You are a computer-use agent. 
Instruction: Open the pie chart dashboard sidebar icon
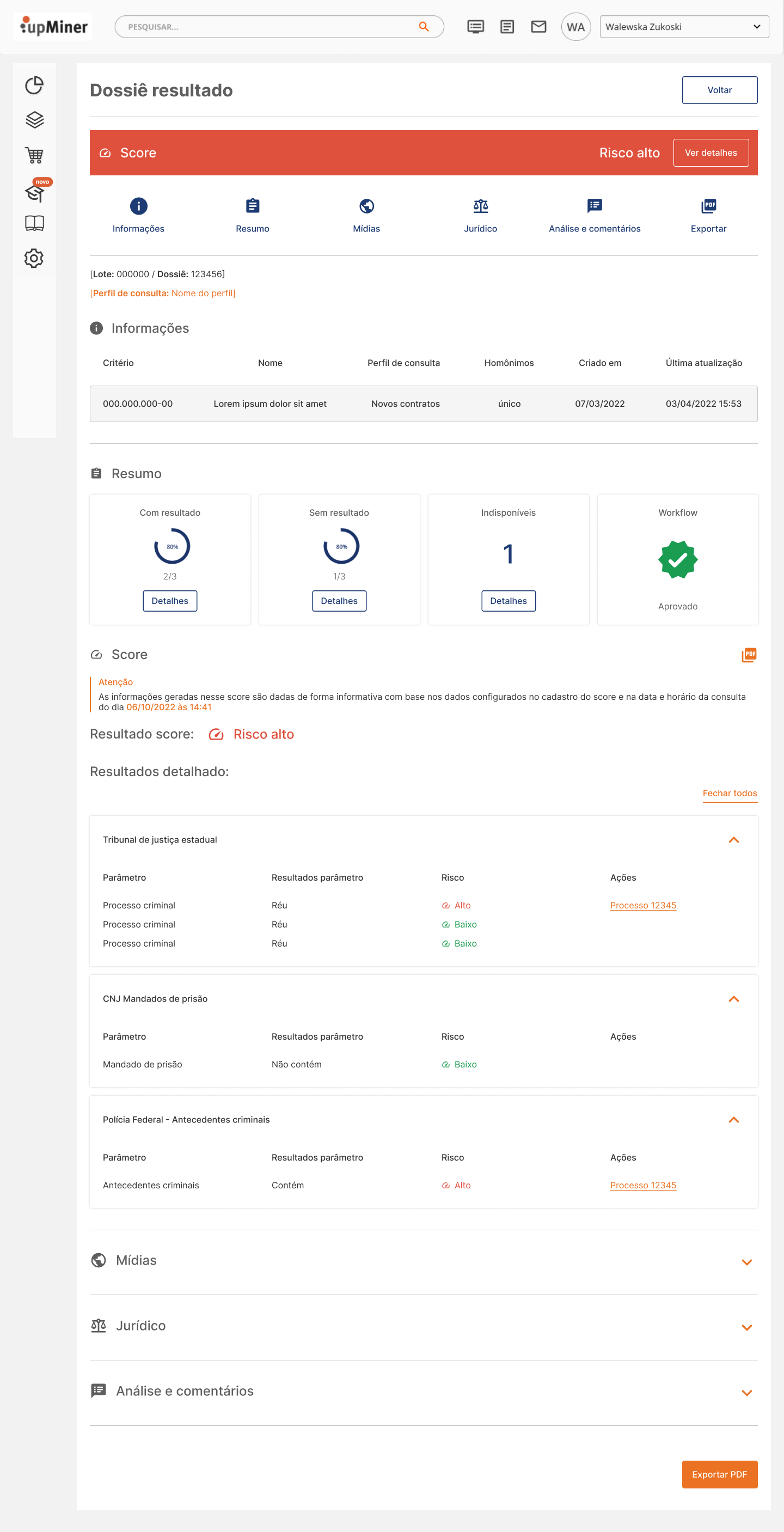point(34,86)
